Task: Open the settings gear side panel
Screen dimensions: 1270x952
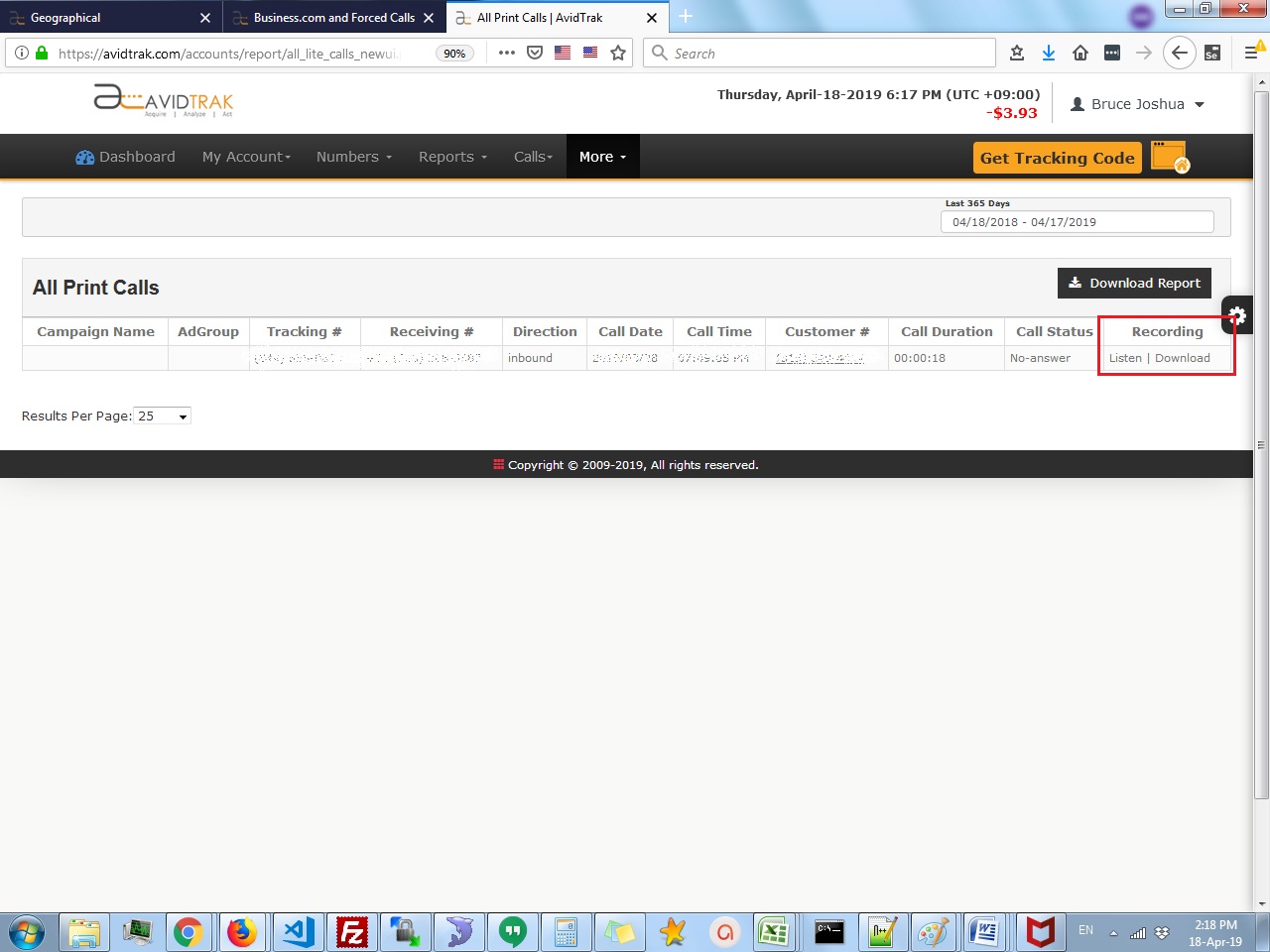Action: pyautogui.click(x=1236, y=316)
